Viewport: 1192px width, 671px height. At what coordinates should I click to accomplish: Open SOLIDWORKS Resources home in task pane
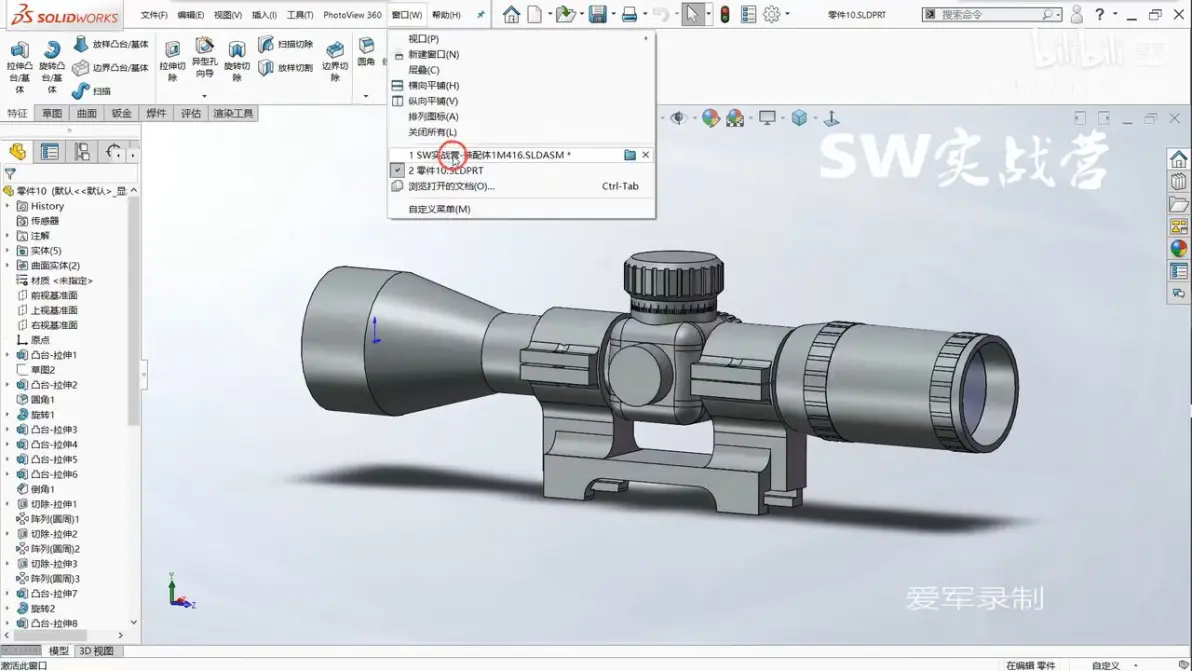[1178, 159]
